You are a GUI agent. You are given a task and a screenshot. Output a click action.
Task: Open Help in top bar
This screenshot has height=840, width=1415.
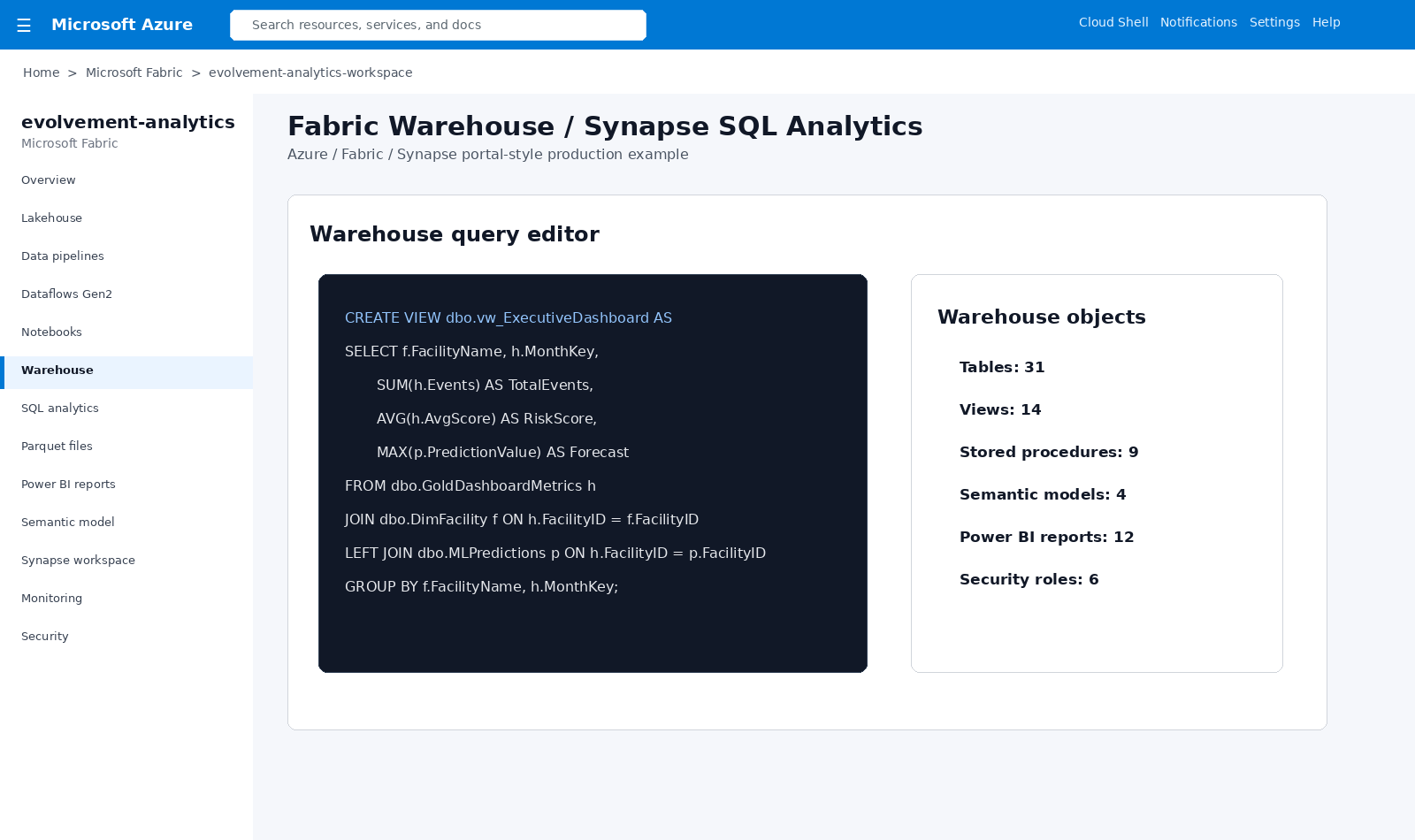[x=1326, y=22]
